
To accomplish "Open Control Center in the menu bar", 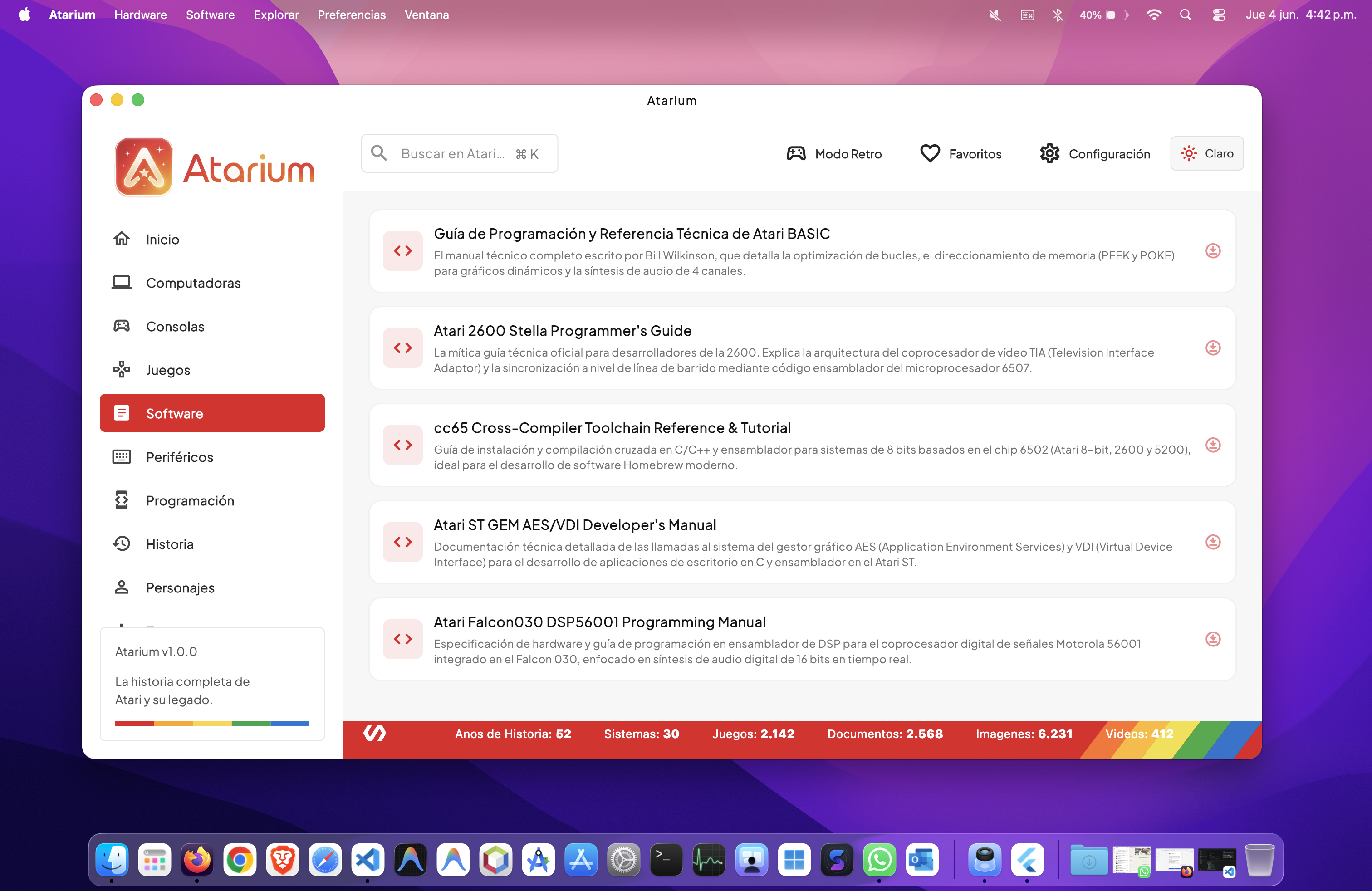I will coord(1219,15).
